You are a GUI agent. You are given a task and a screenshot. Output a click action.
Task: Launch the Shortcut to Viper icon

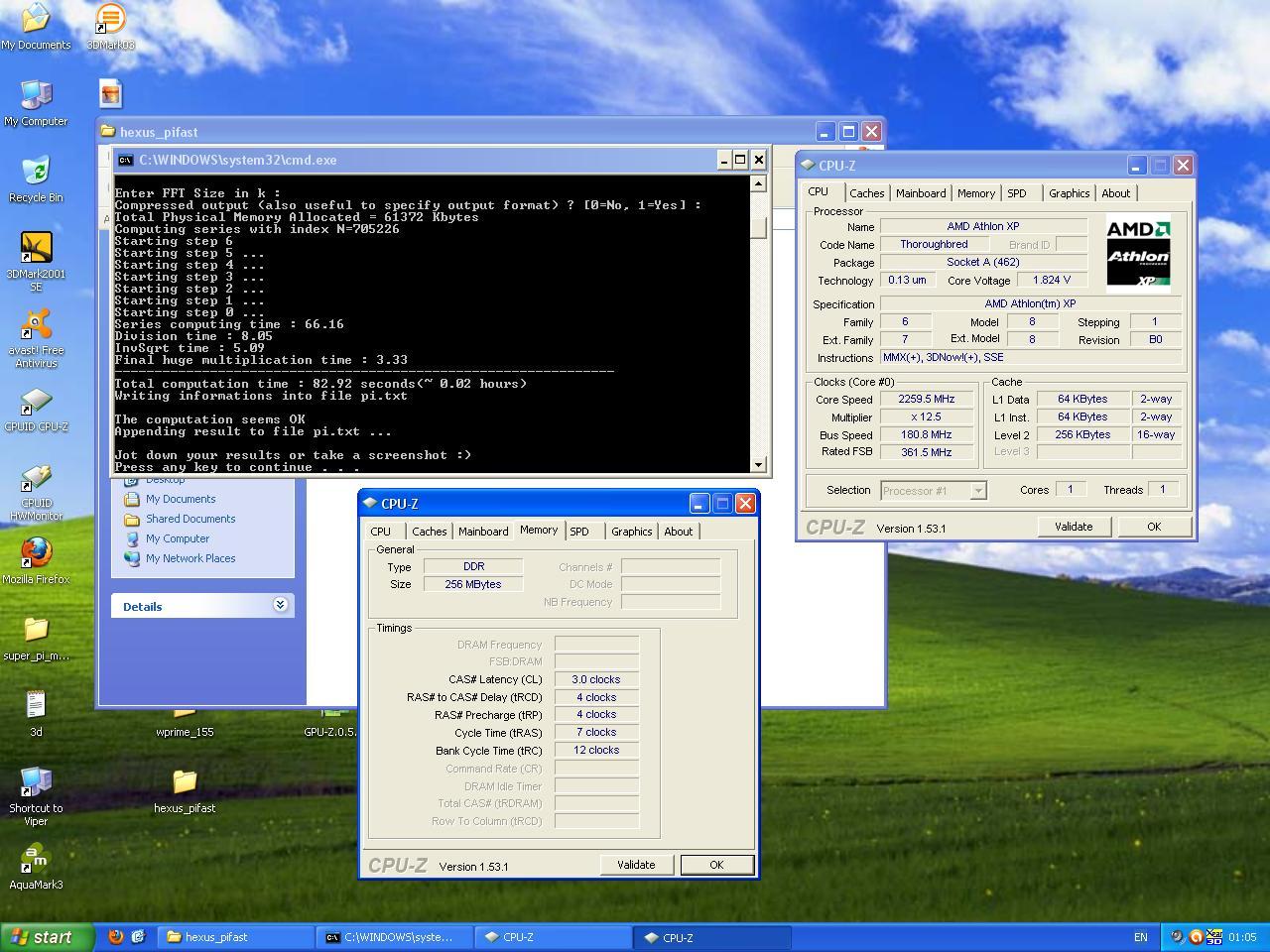(36, 796)
